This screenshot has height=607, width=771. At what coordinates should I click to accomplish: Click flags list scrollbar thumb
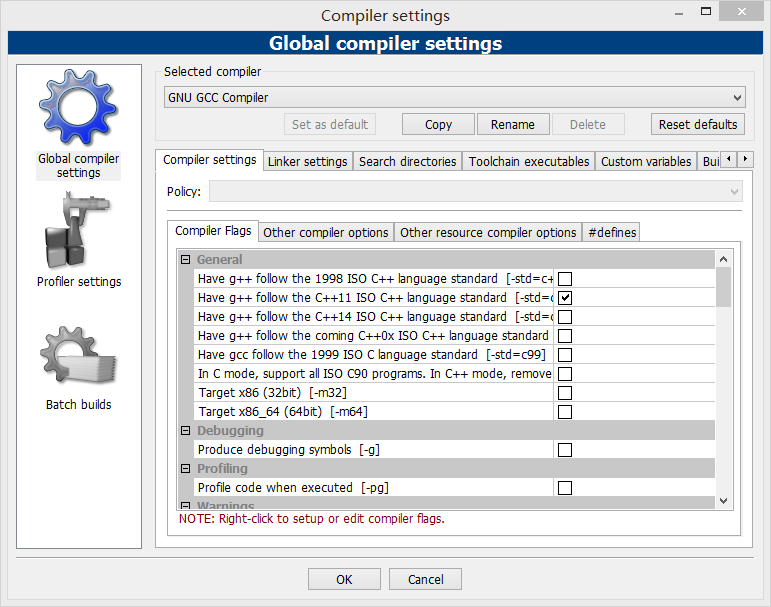tap(723, 287)
